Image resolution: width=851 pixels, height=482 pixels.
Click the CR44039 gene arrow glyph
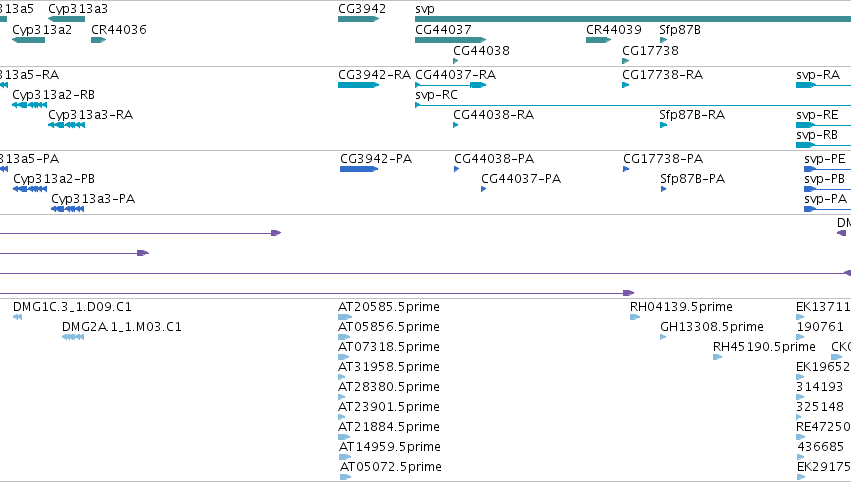pyautogui.click(x=598, y=40)
